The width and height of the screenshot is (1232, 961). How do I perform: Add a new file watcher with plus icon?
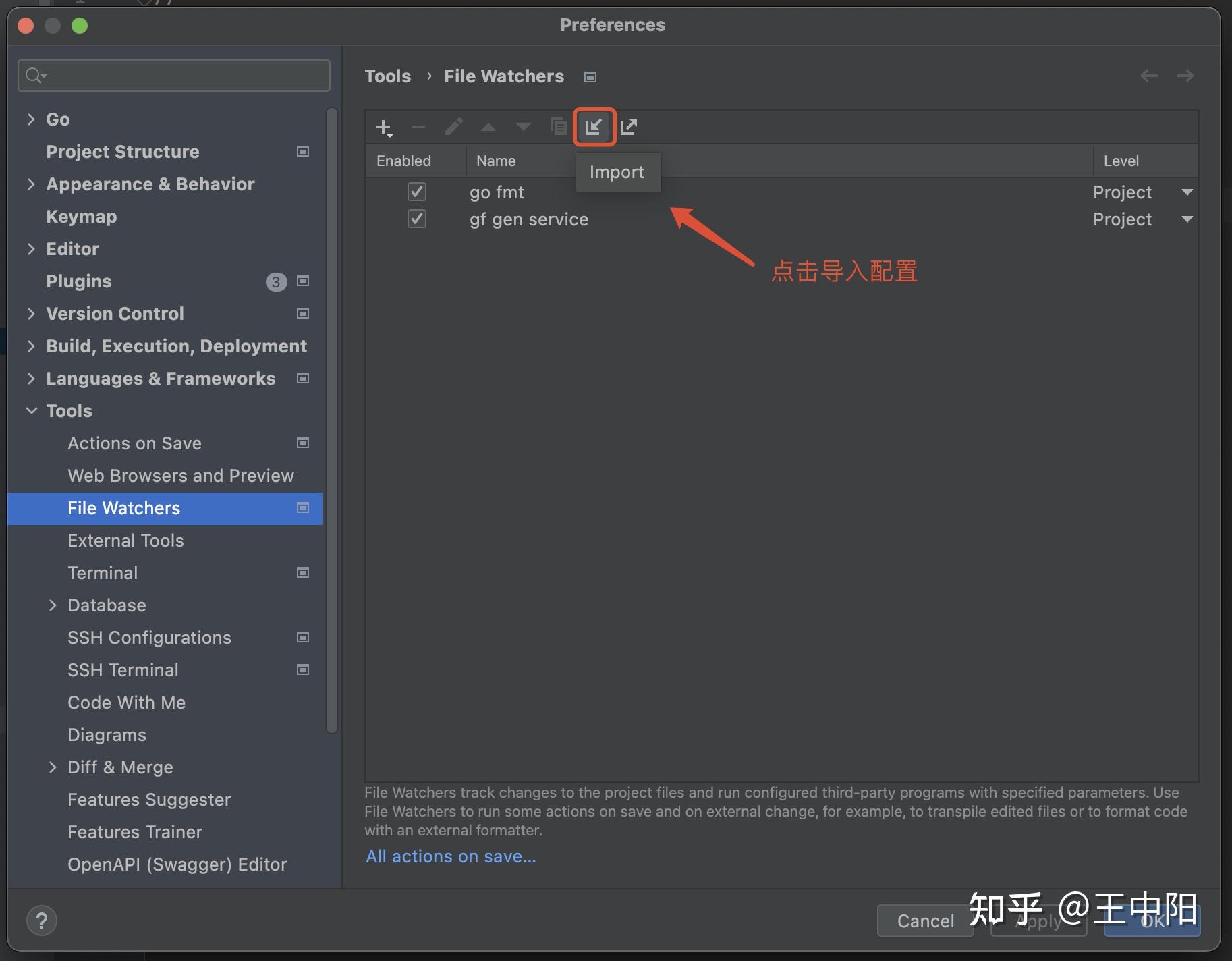click(x=383, y=127)
